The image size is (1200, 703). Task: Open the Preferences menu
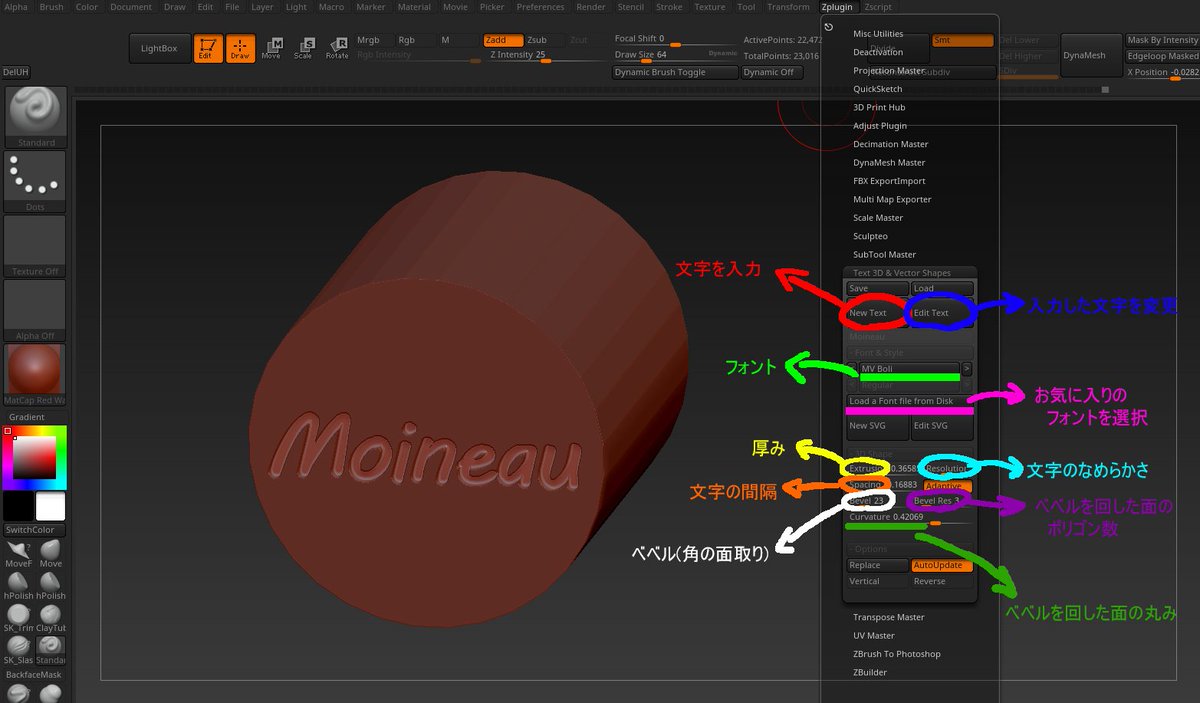click(540, 7)
